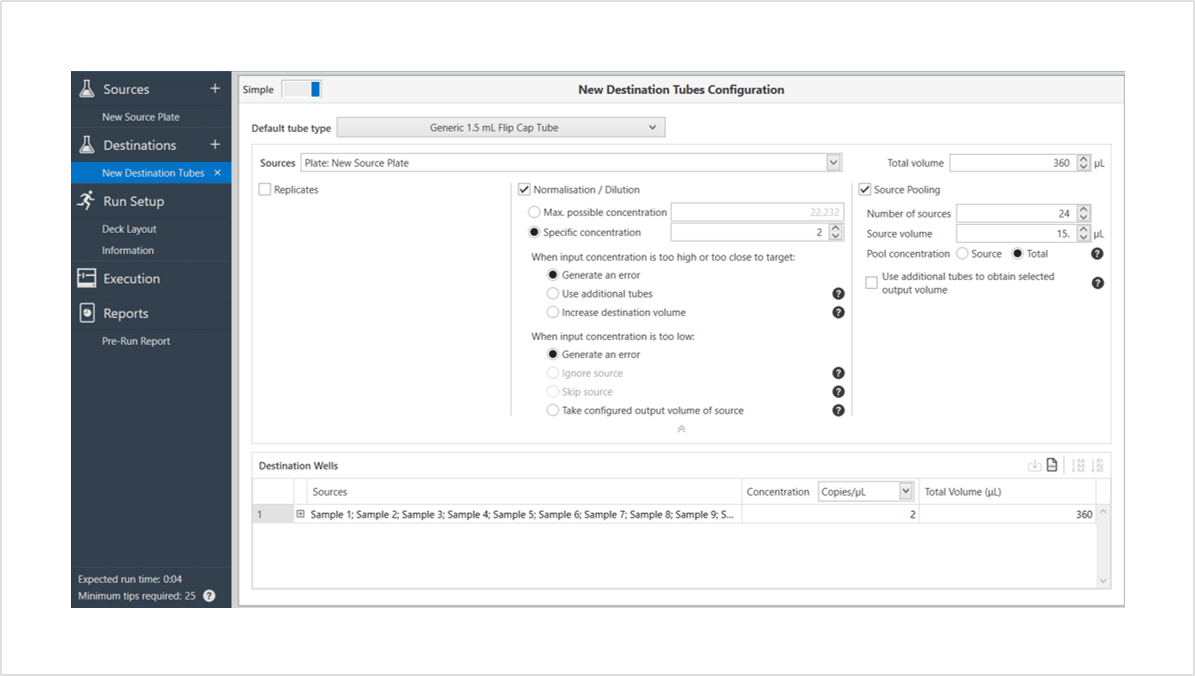This screenshot has height=676, width=1195.
Task: Enable the Replicates checkbox
Action: 265,190
